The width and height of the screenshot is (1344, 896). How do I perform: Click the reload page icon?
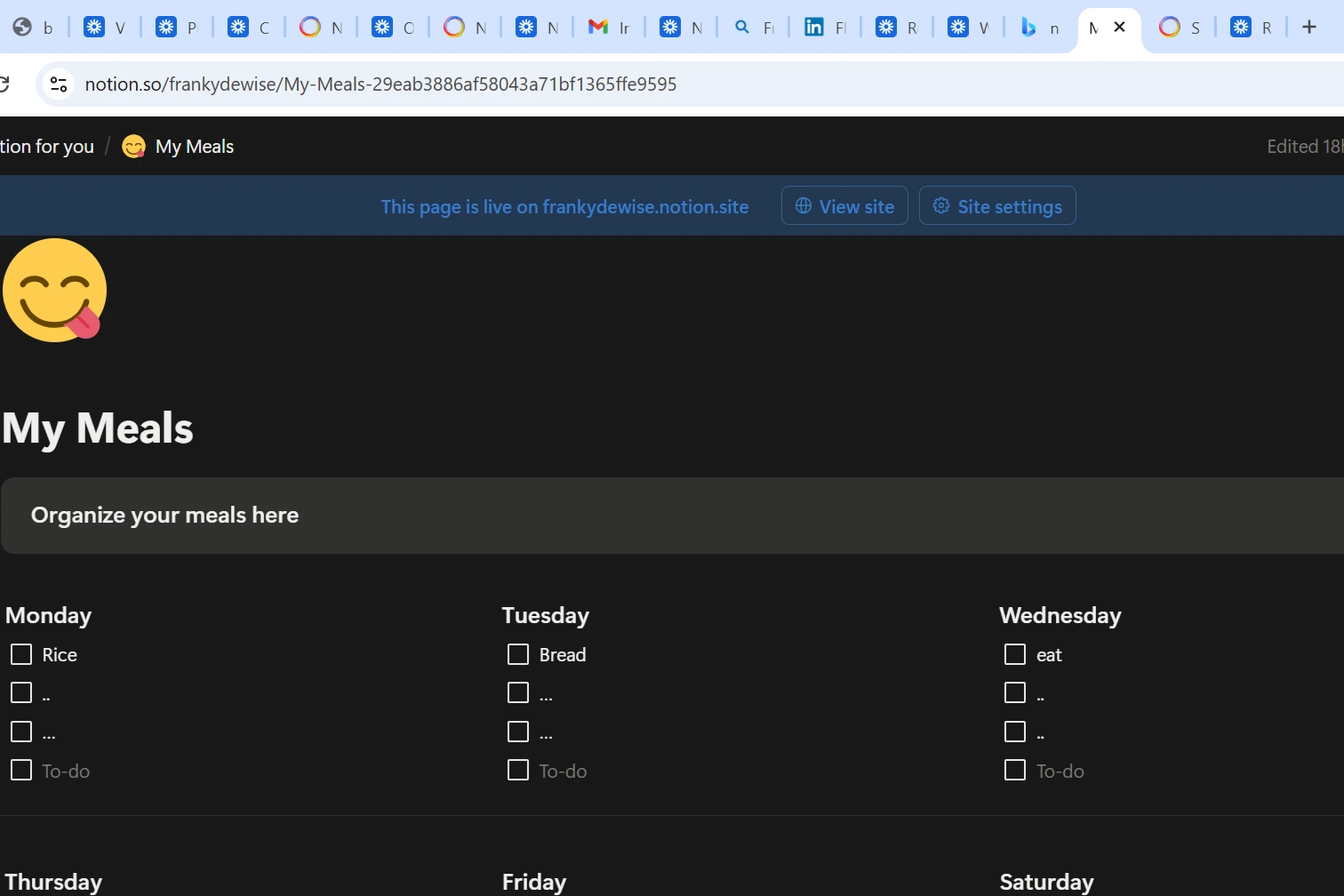click(x=7, y=84)
